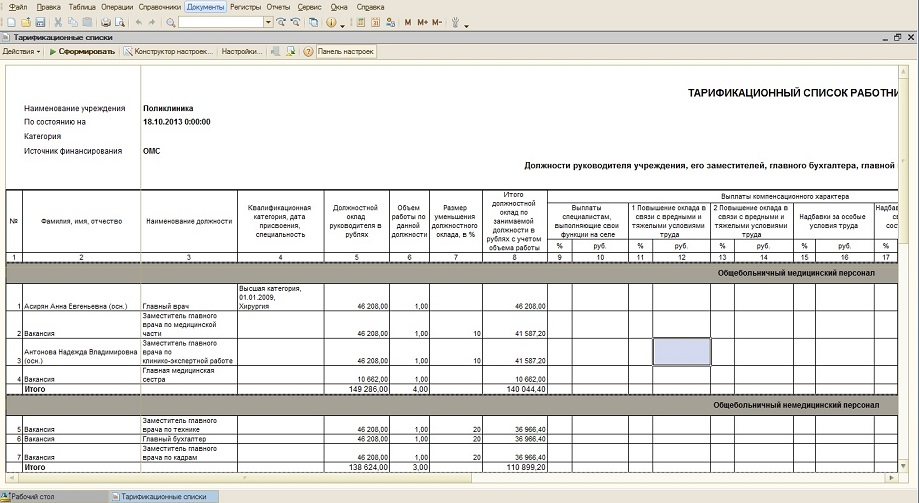Open the Документы menu

coord(205,7)
